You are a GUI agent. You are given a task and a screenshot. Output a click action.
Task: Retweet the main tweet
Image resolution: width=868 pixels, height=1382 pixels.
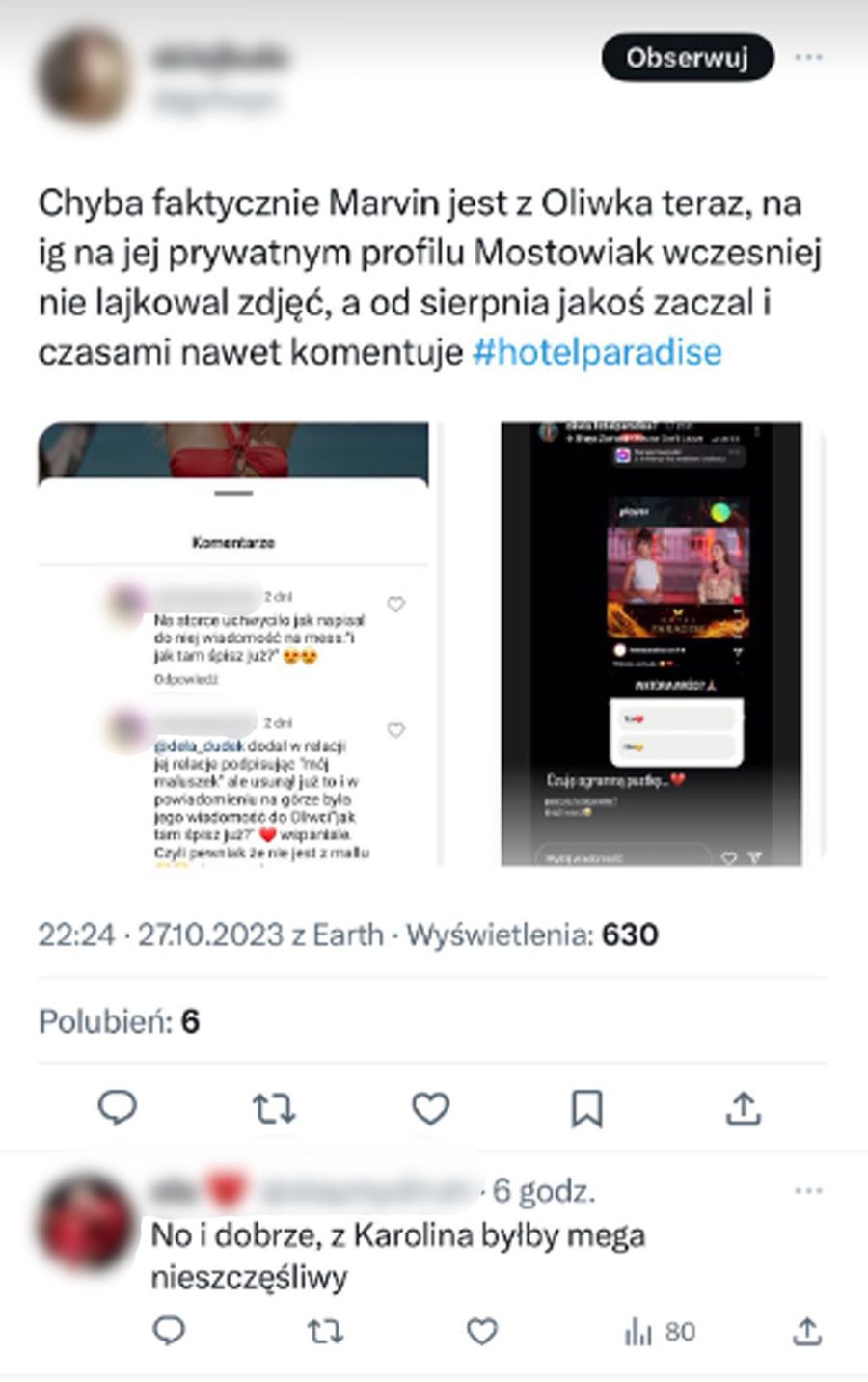pos(274,1109)
